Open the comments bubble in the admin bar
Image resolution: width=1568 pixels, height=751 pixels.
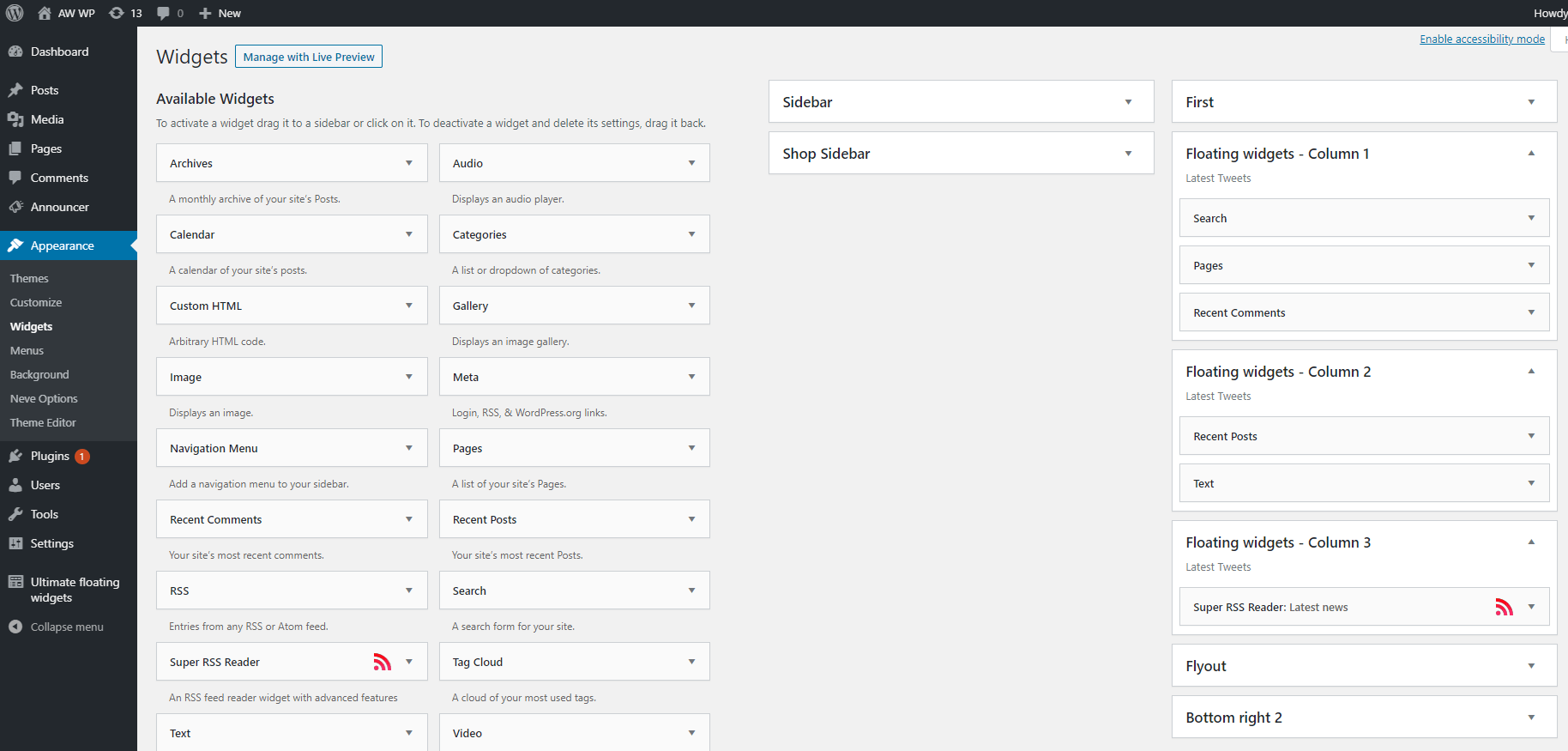[x=163, y=13]
